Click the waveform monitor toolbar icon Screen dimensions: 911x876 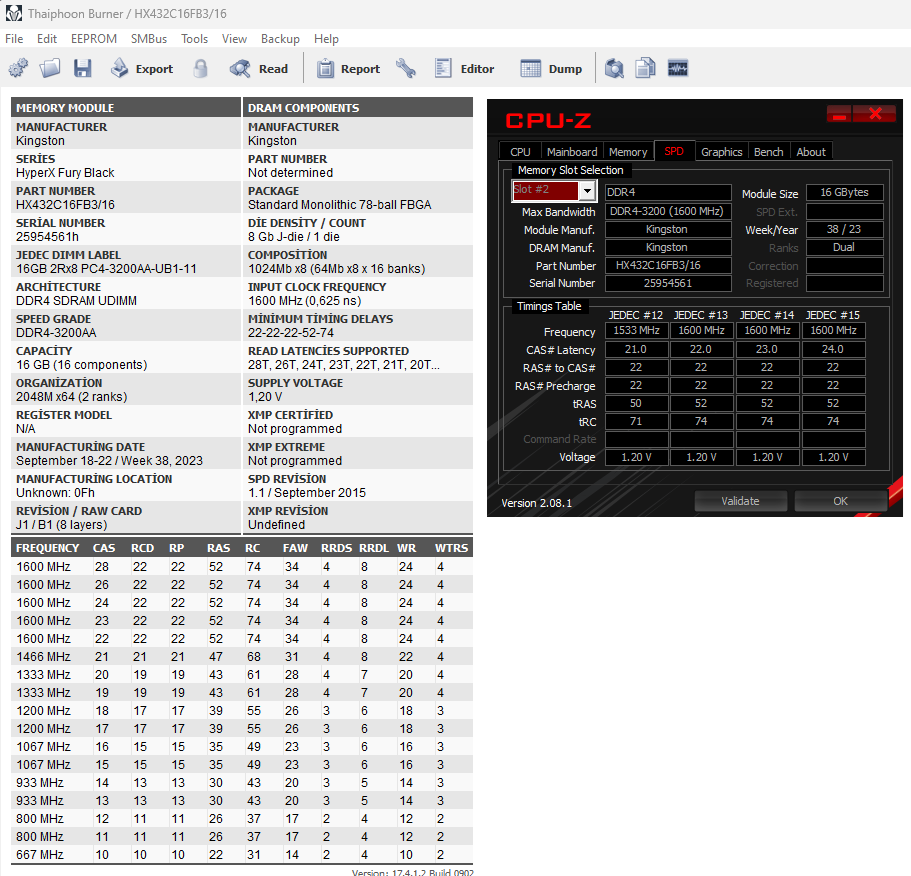pos(677,69)
